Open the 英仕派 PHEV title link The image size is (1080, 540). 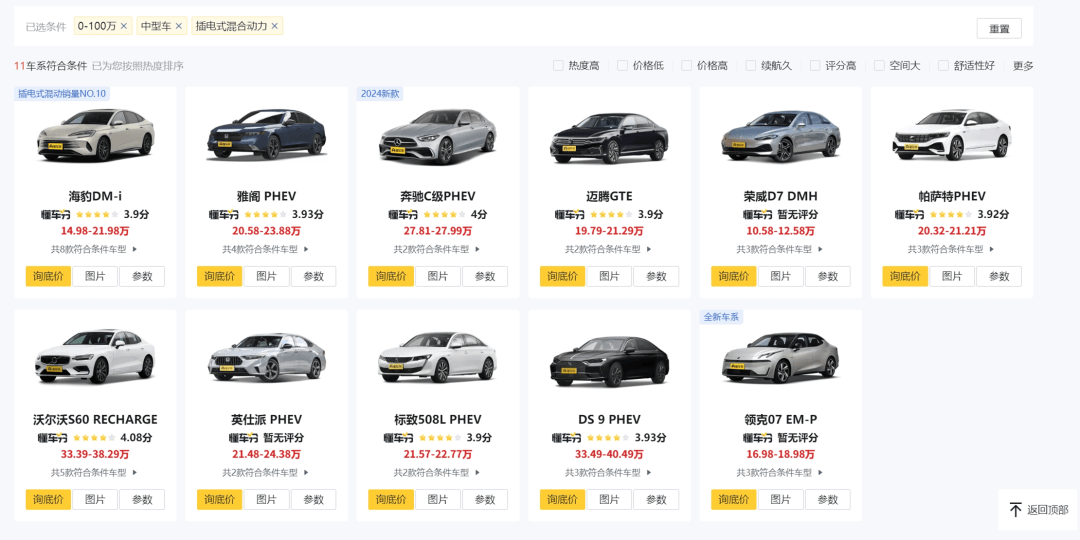[267, 419]
